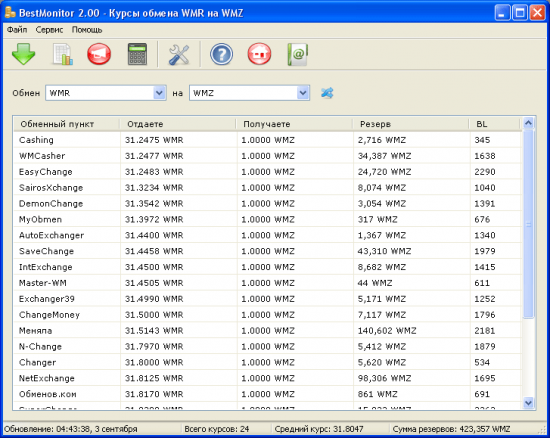Click the blue question mark help icon
Viewport: 550px width, 438px height.
pyautogui.click(x=221, y=54)
